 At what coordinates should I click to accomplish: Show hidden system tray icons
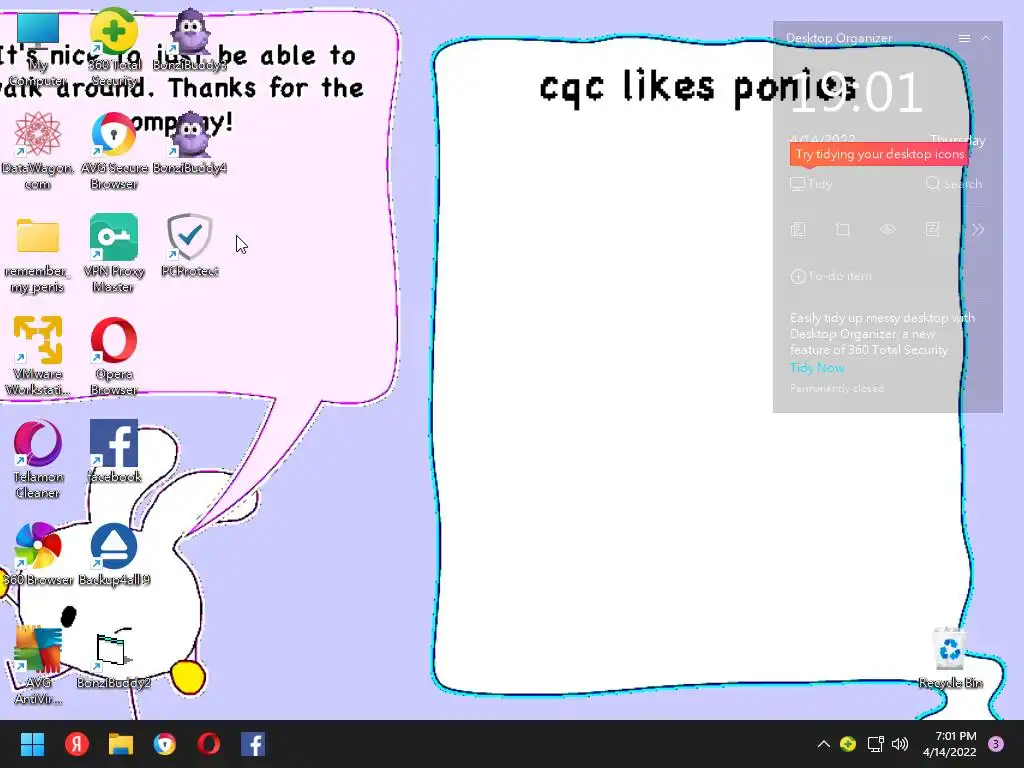(x=824, y=744)
